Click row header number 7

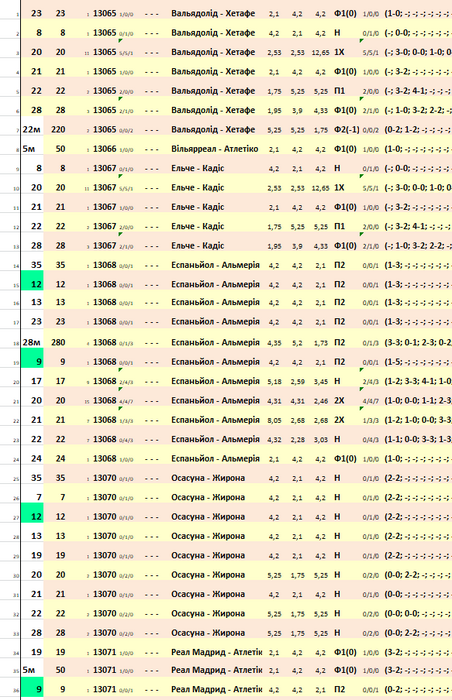[x=17, y=131]
